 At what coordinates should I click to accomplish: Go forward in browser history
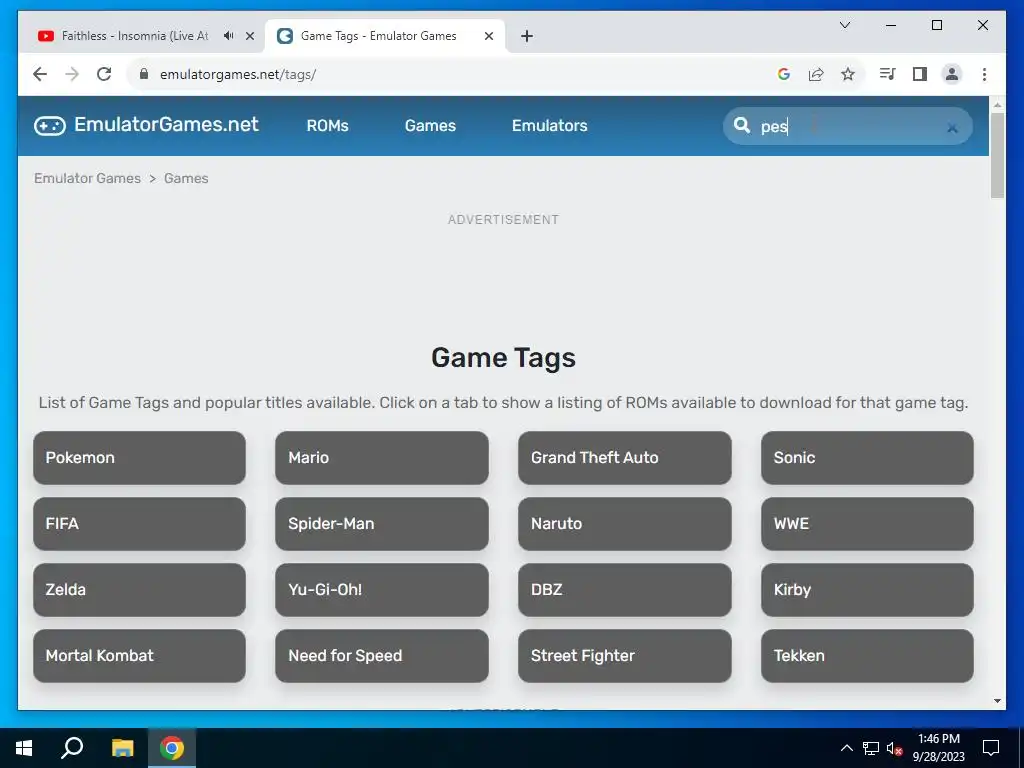(72, 74)
